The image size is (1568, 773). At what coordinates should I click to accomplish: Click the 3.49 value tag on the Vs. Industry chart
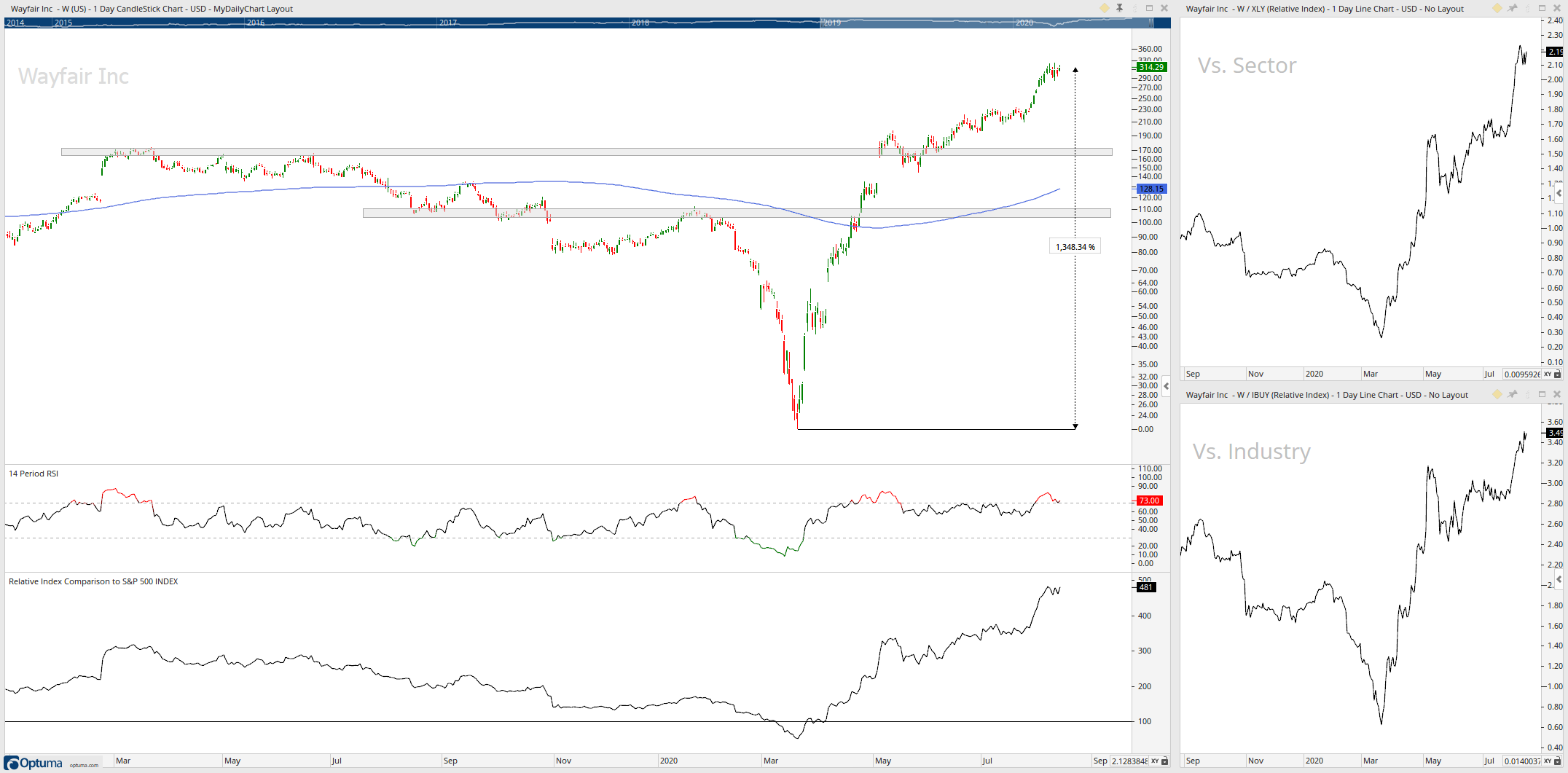click(1555, 433)
